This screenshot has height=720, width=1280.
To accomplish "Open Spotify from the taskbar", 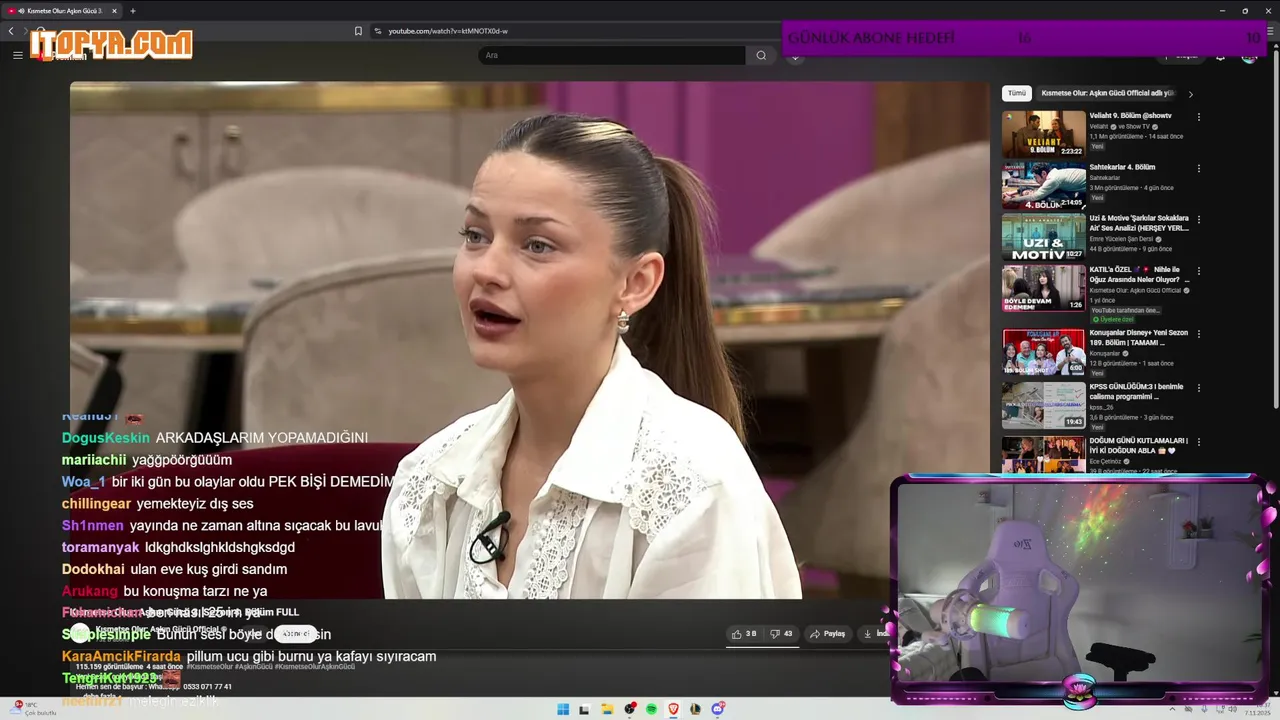I will pyautogui.click(x=651, y=709).
